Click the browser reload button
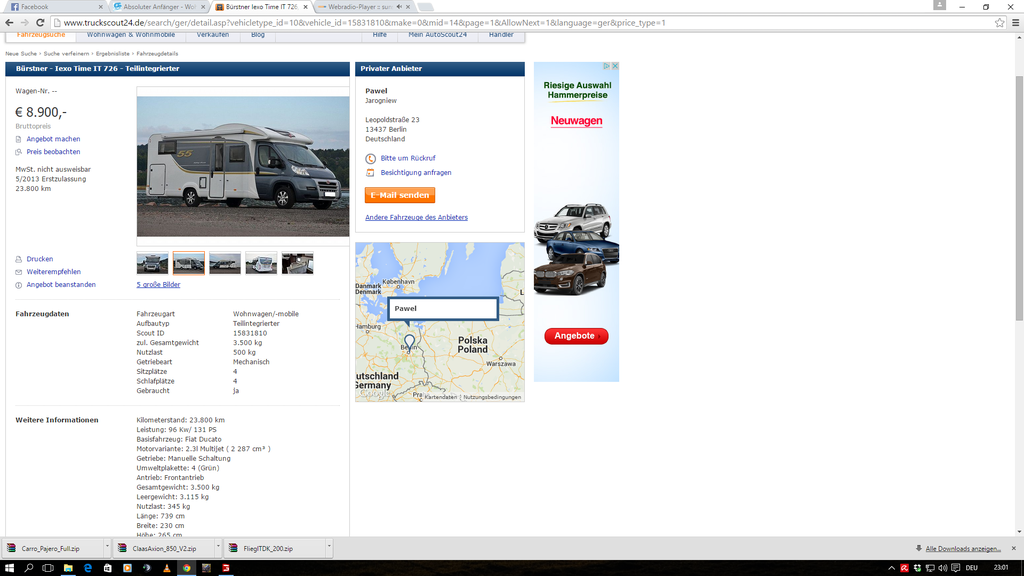This screenshot has height=576, width=1024. coord(38,22)
